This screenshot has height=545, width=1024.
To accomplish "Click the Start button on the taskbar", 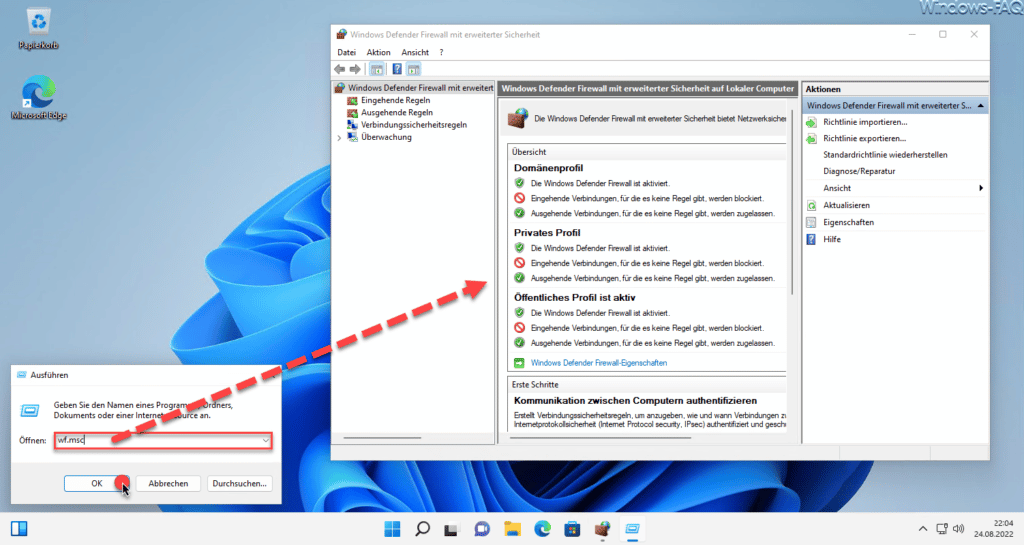I will (x=392, y=529).
